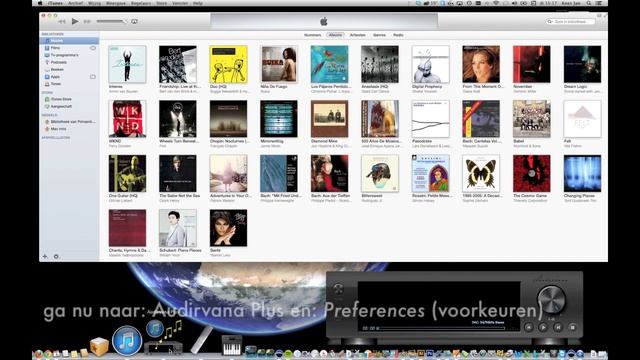The height and width of the screenshot is (360, 640).
Task: Select Films in the sidebar
Action: tap(69, 48)
